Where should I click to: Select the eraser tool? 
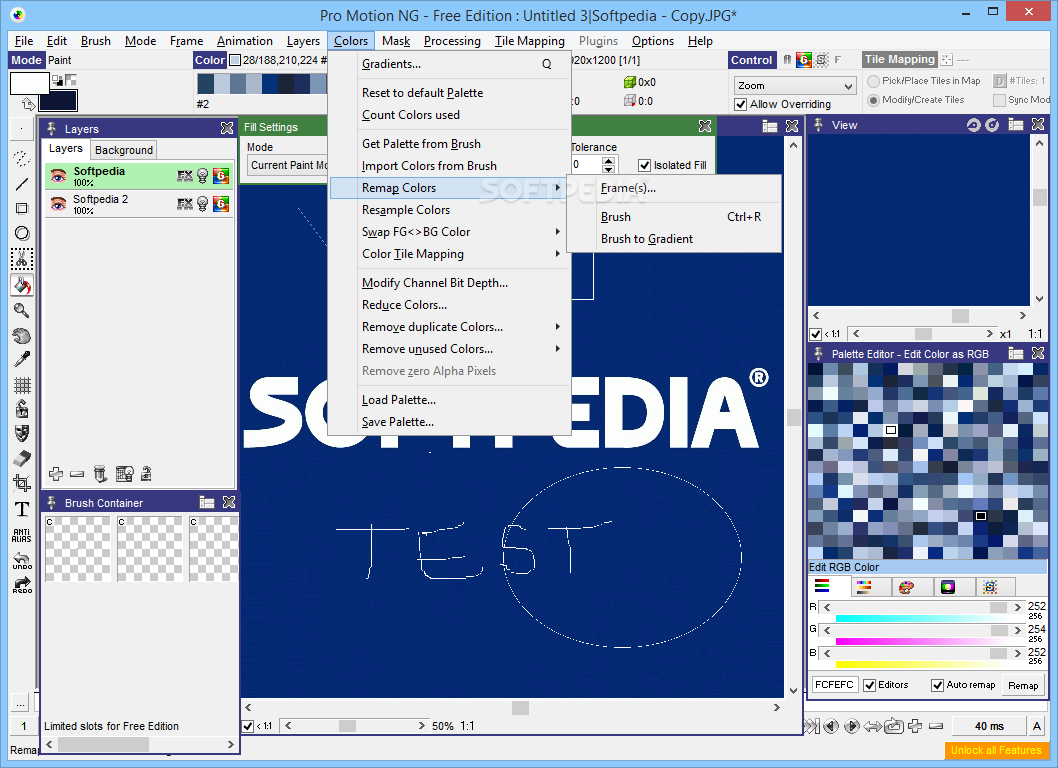tap(22, 458)
